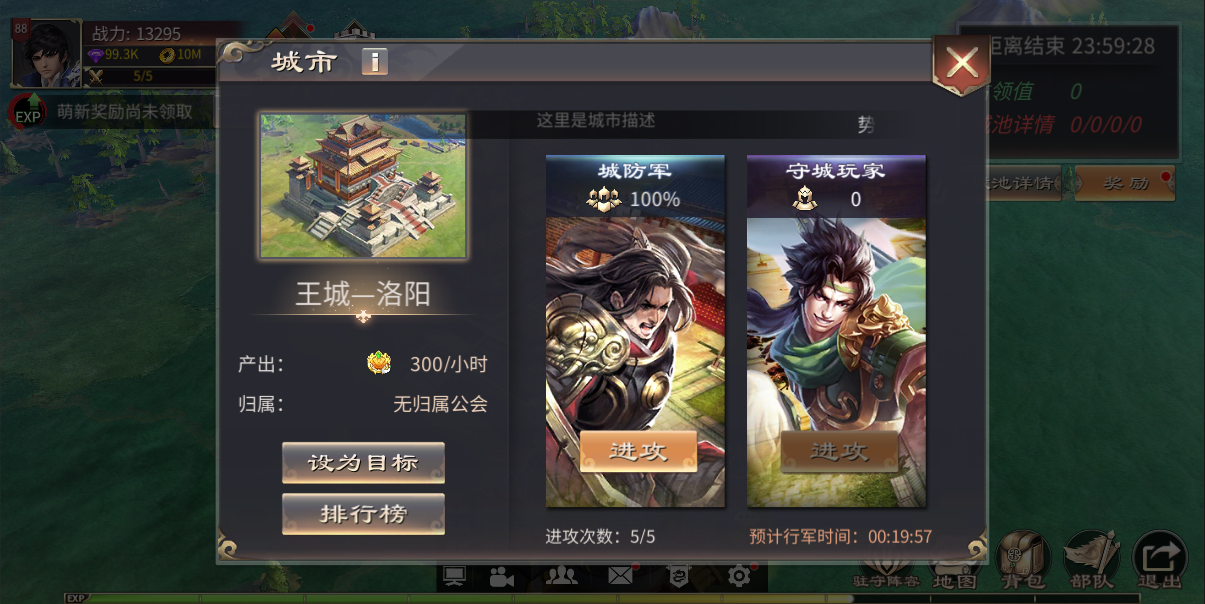Click 设为目标 set-as-target button
This screenshot has height=604, width=1205.
pos(363,463)
